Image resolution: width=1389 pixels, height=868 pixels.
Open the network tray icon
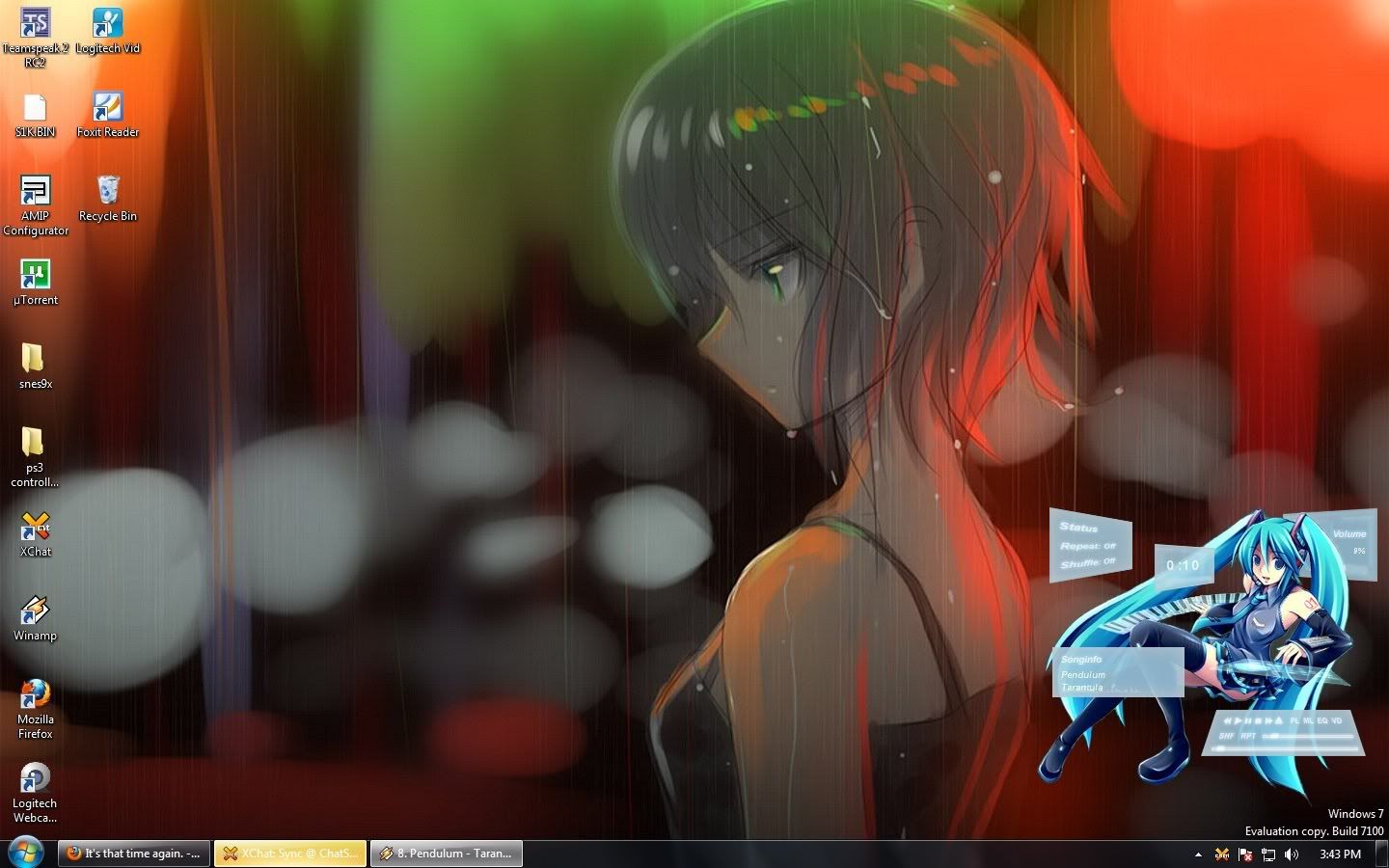(1268, 854)
